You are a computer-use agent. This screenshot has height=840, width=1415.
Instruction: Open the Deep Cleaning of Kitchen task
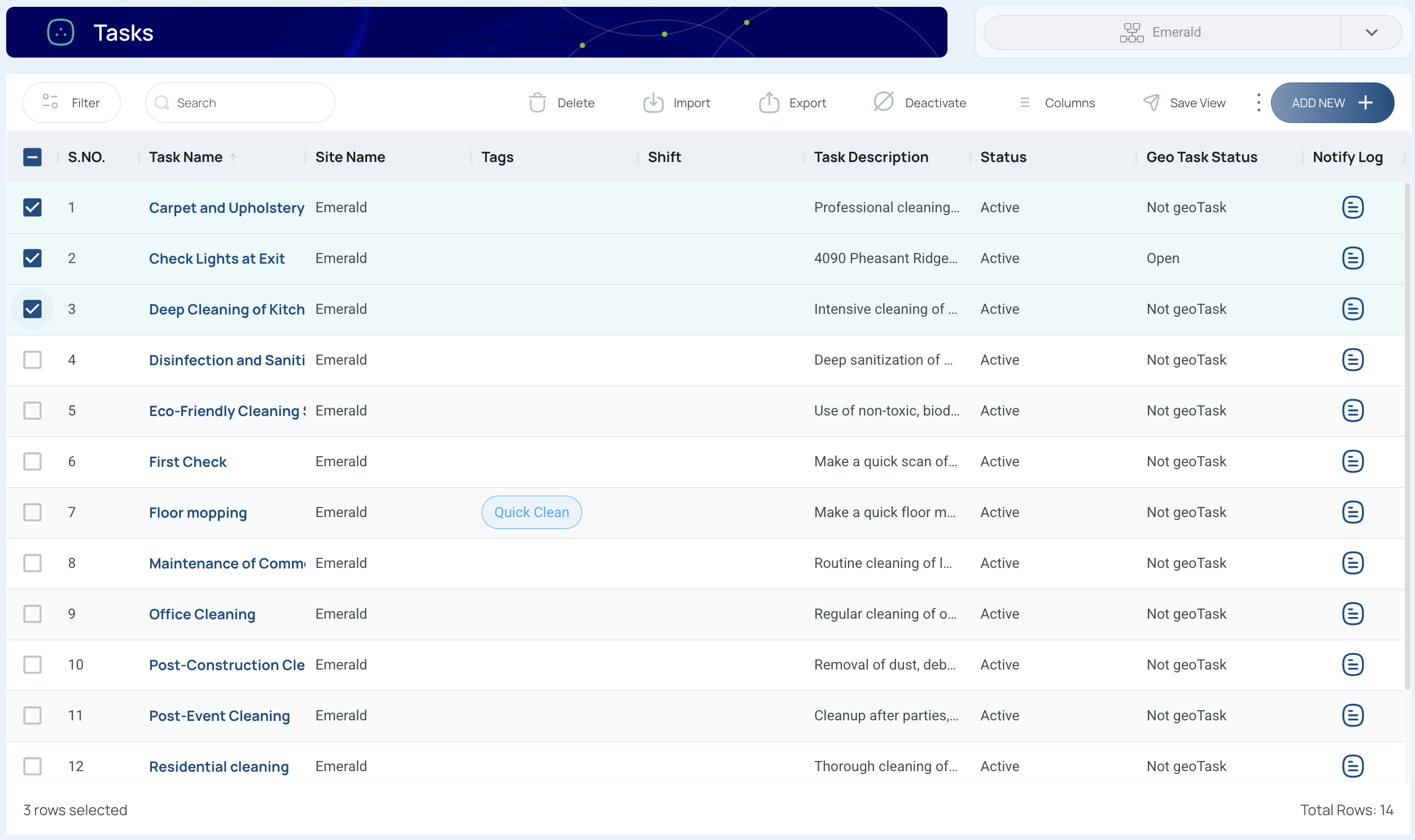[x=226, y=309]
